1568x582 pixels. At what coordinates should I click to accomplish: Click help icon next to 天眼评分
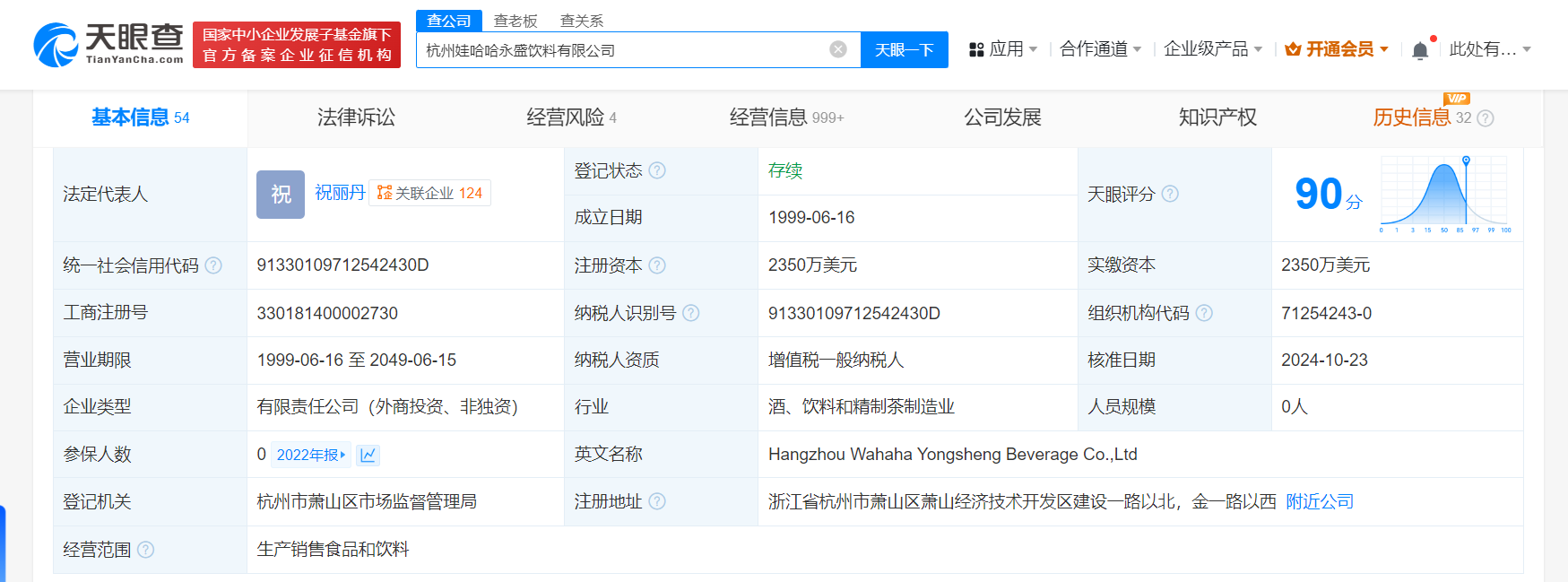pos(1170,194)
